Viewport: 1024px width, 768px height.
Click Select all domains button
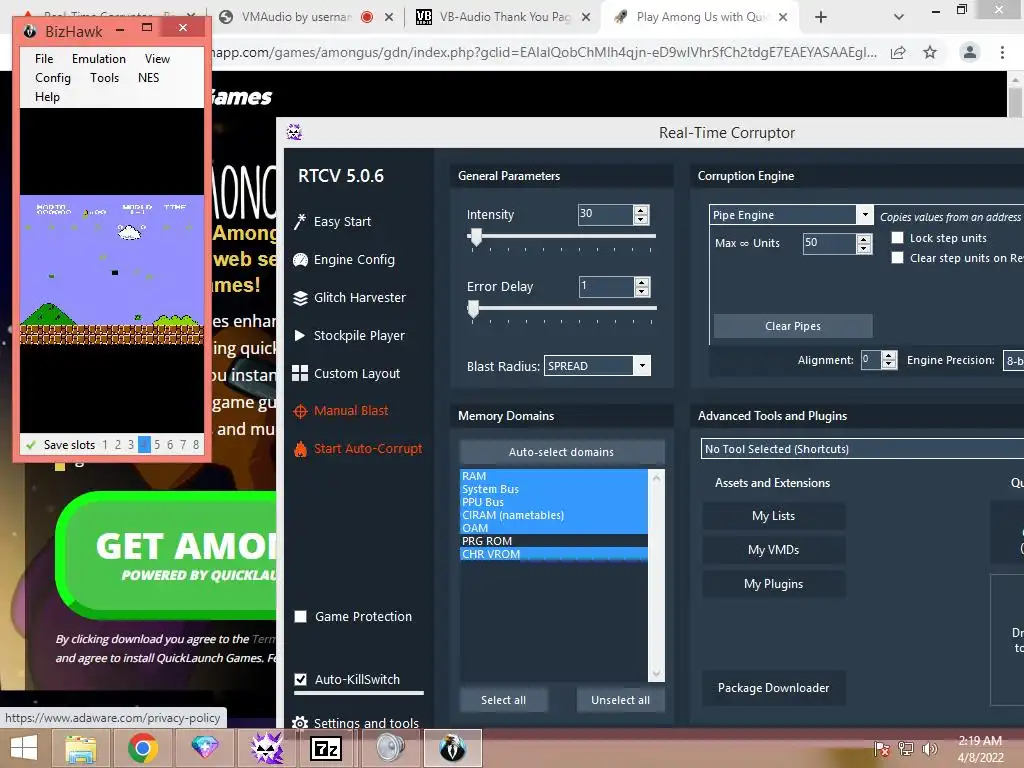(504, 700)
